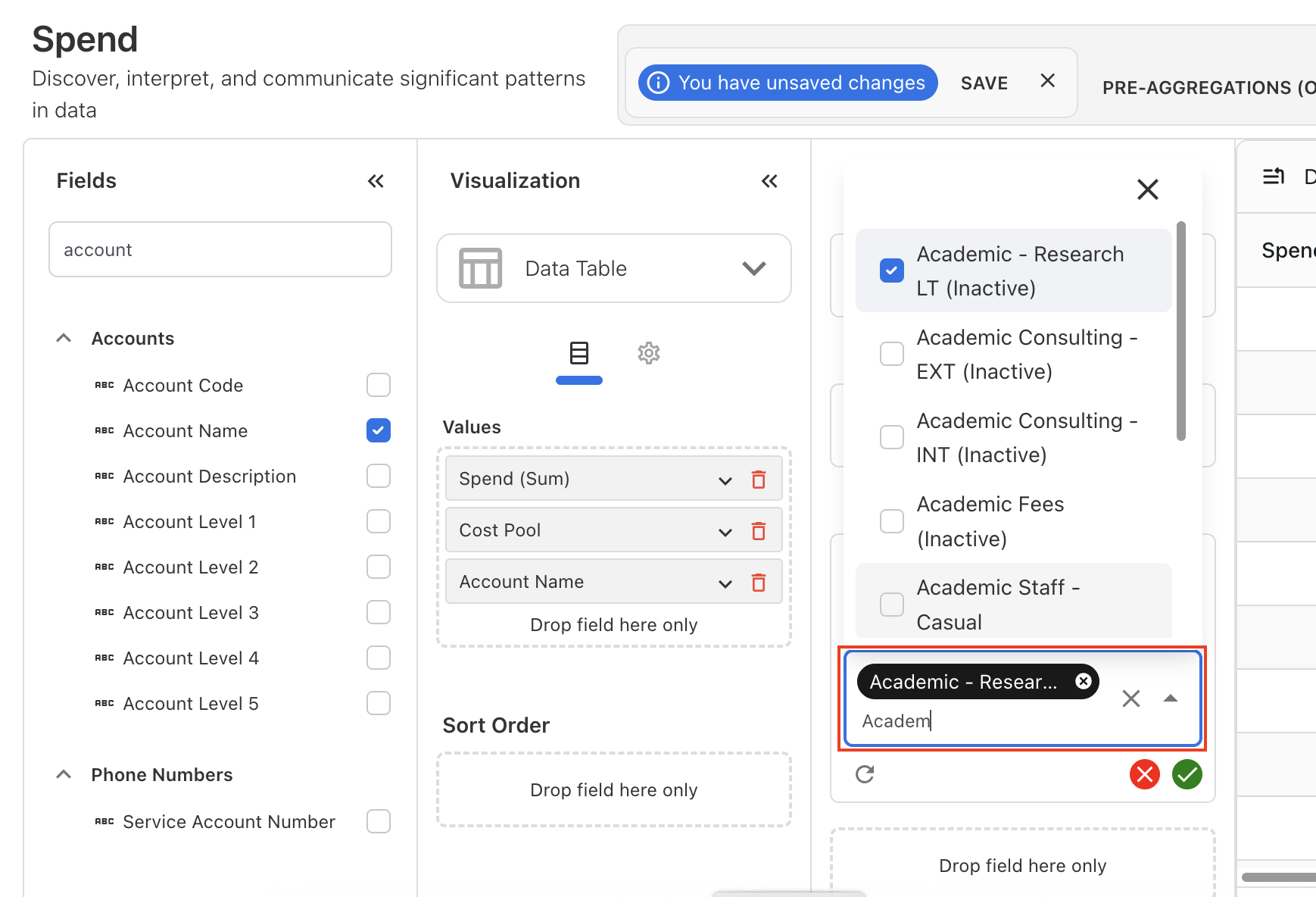This screenshot has height=897, width=1316.
Task: Cancel filter changes with the red button
Action: (1145, 774)
